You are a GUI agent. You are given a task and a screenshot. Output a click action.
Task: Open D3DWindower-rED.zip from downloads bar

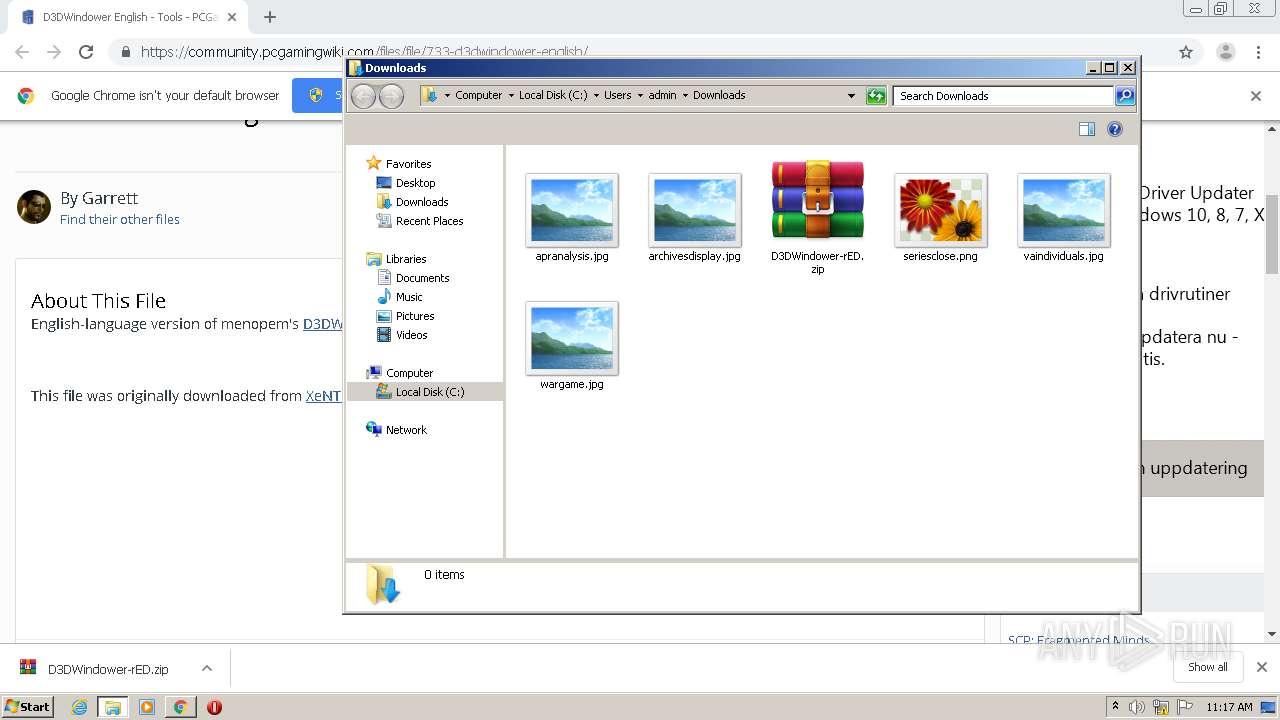click(108, 669)
